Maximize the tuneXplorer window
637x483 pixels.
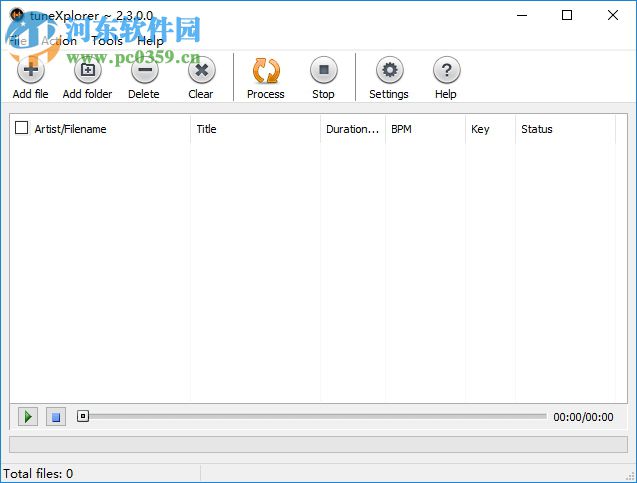(567, 15)
